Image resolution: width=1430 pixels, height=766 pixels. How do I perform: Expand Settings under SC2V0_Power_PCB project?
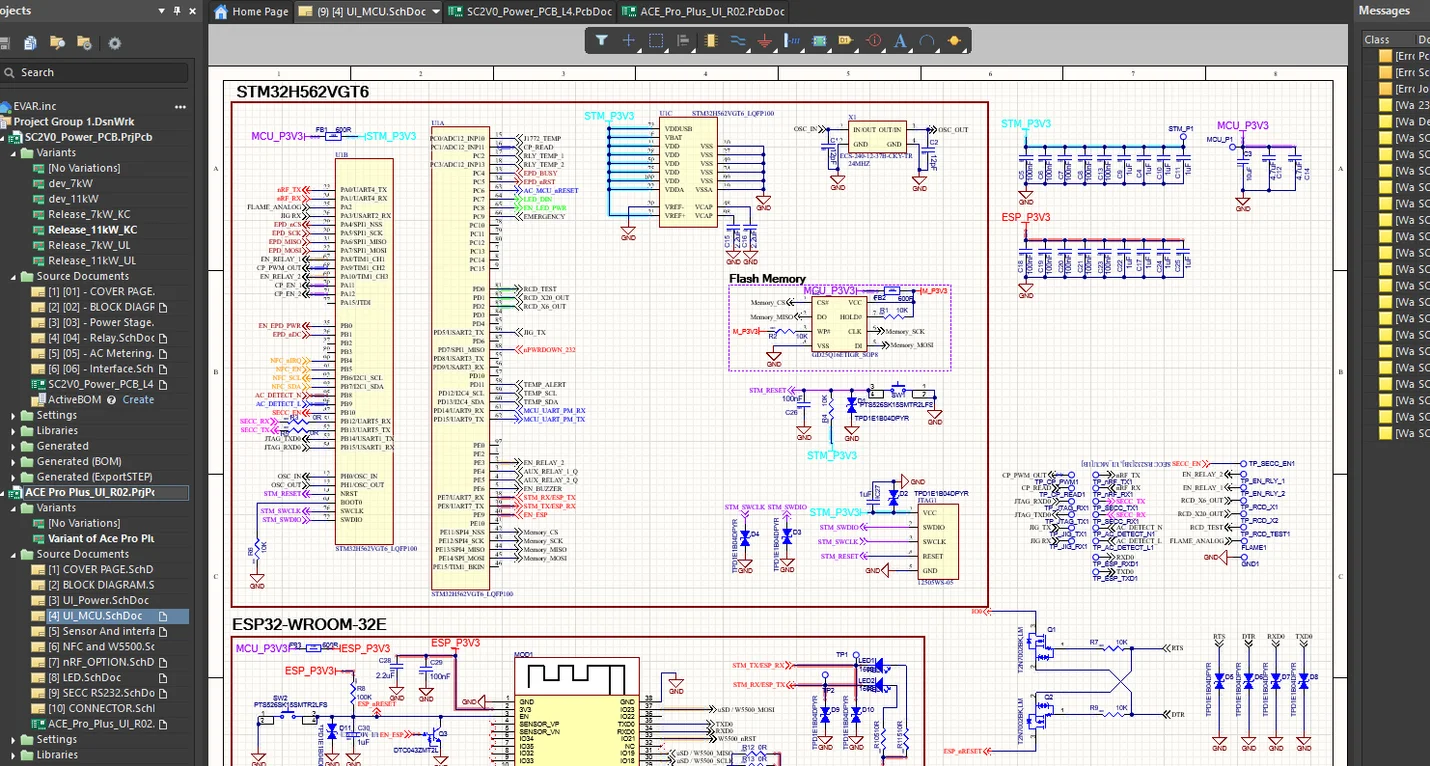tap(14, 415)
